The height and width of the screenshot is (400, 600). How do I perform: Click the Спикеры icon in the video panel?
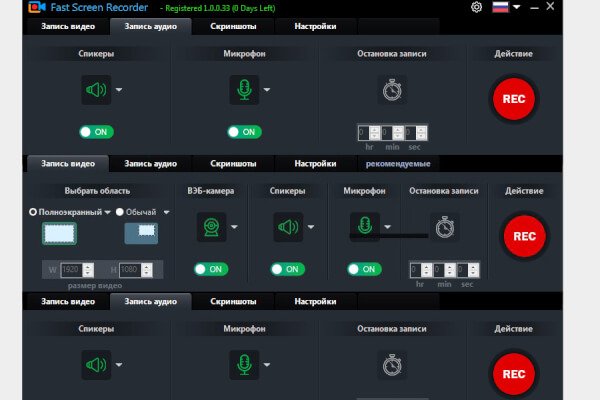(x=288, y=227)
